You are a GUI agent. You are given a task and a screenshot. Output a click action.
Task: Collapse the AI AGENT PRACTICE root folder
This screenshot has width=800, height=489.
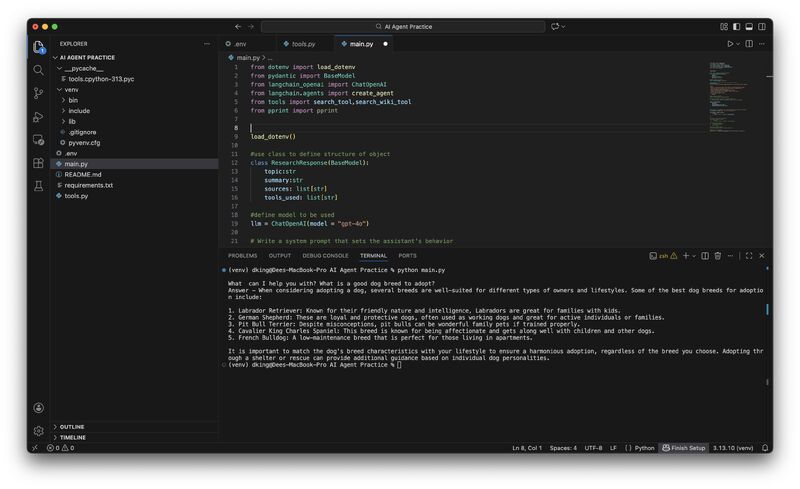pyautogui.click(x=55, y=58)
